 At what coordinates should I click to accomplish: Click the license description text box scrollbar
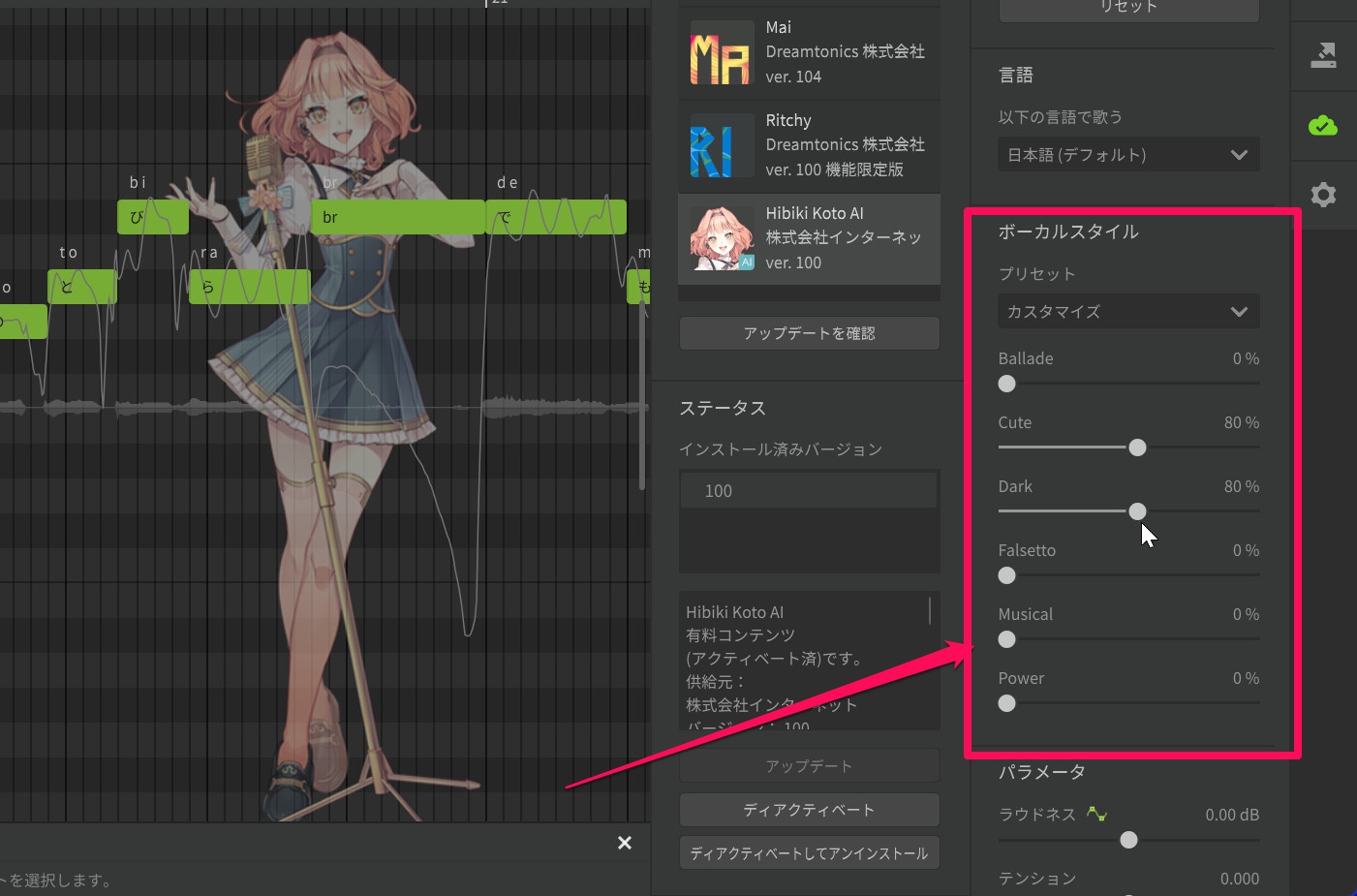(930, 610)
